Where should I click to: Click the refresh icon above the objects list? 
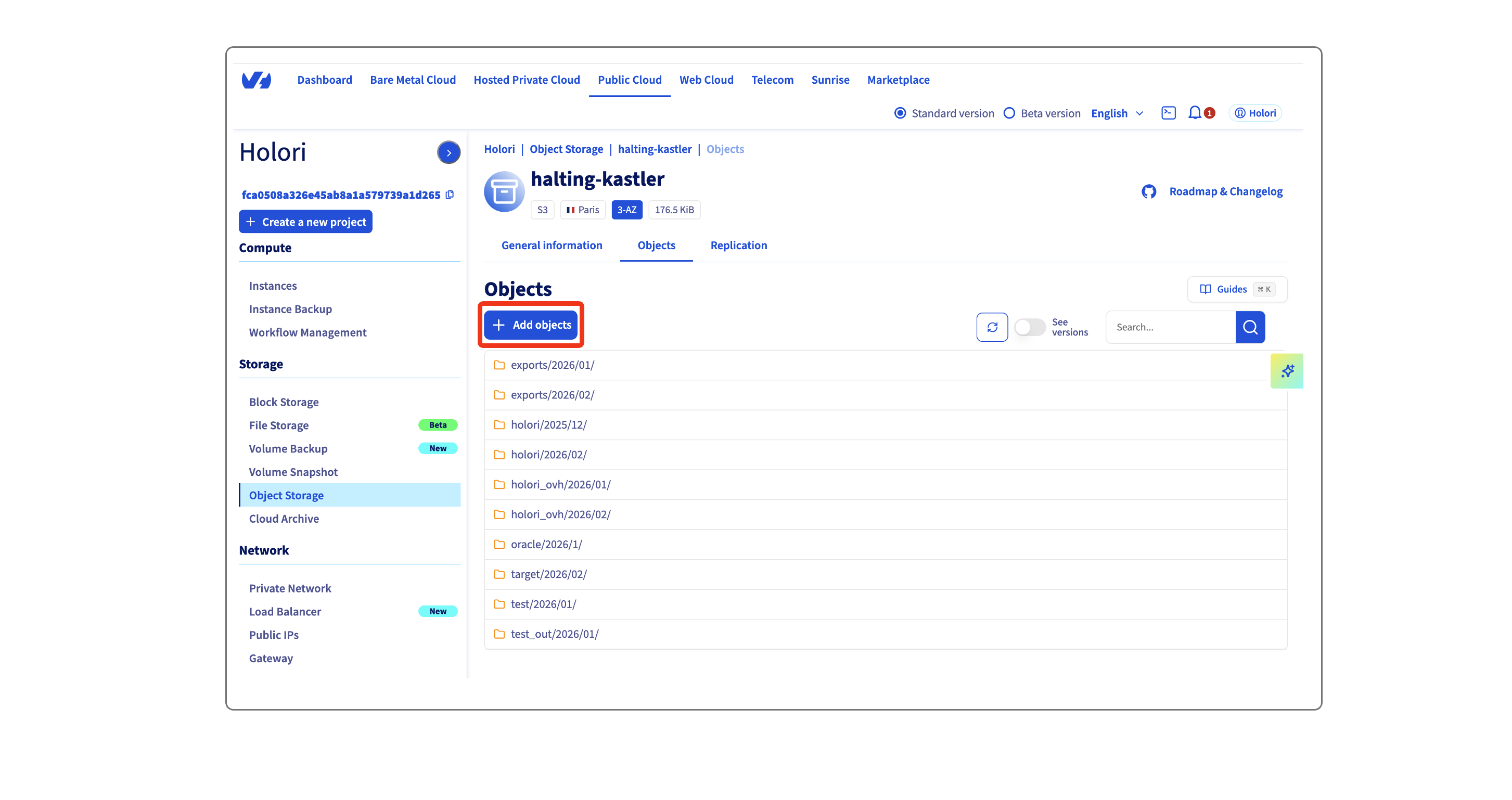[992, 327]
